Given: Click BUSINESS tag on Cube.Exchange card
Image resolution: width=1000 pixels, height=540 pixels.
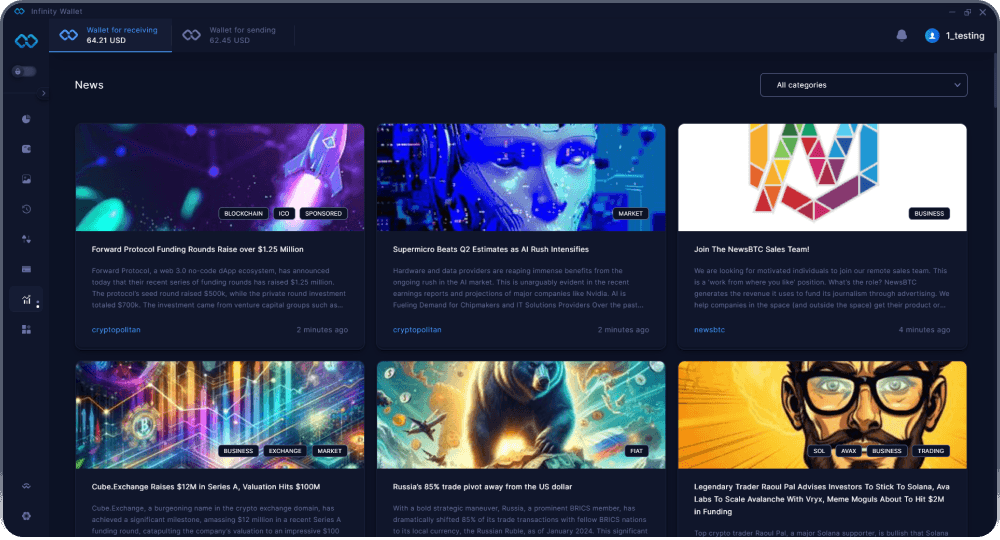Looking at the screenshot, I should click(238, 451).
